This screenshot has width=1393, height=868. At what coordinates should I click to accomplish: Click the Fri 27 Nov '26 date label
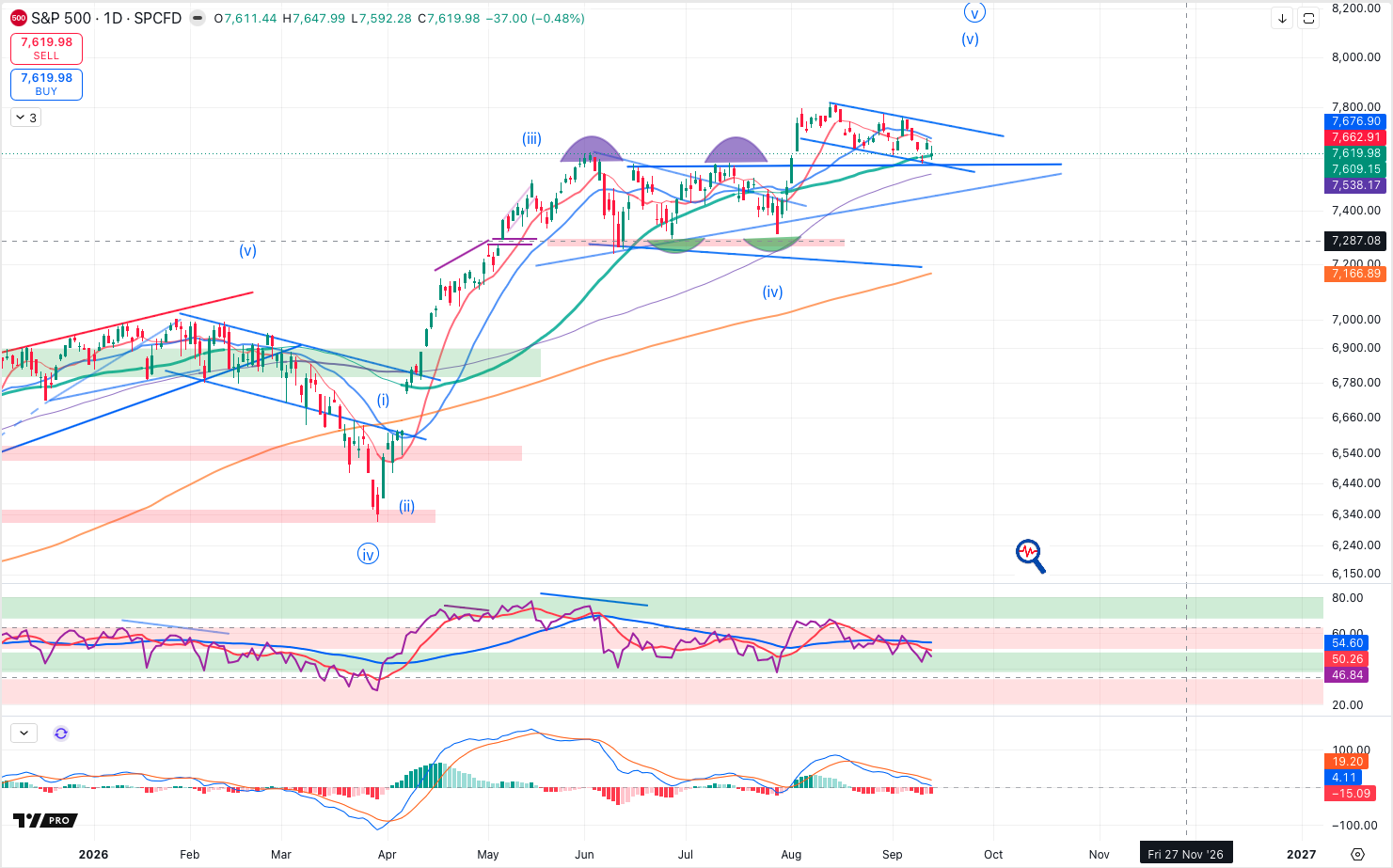[1185, 854]
